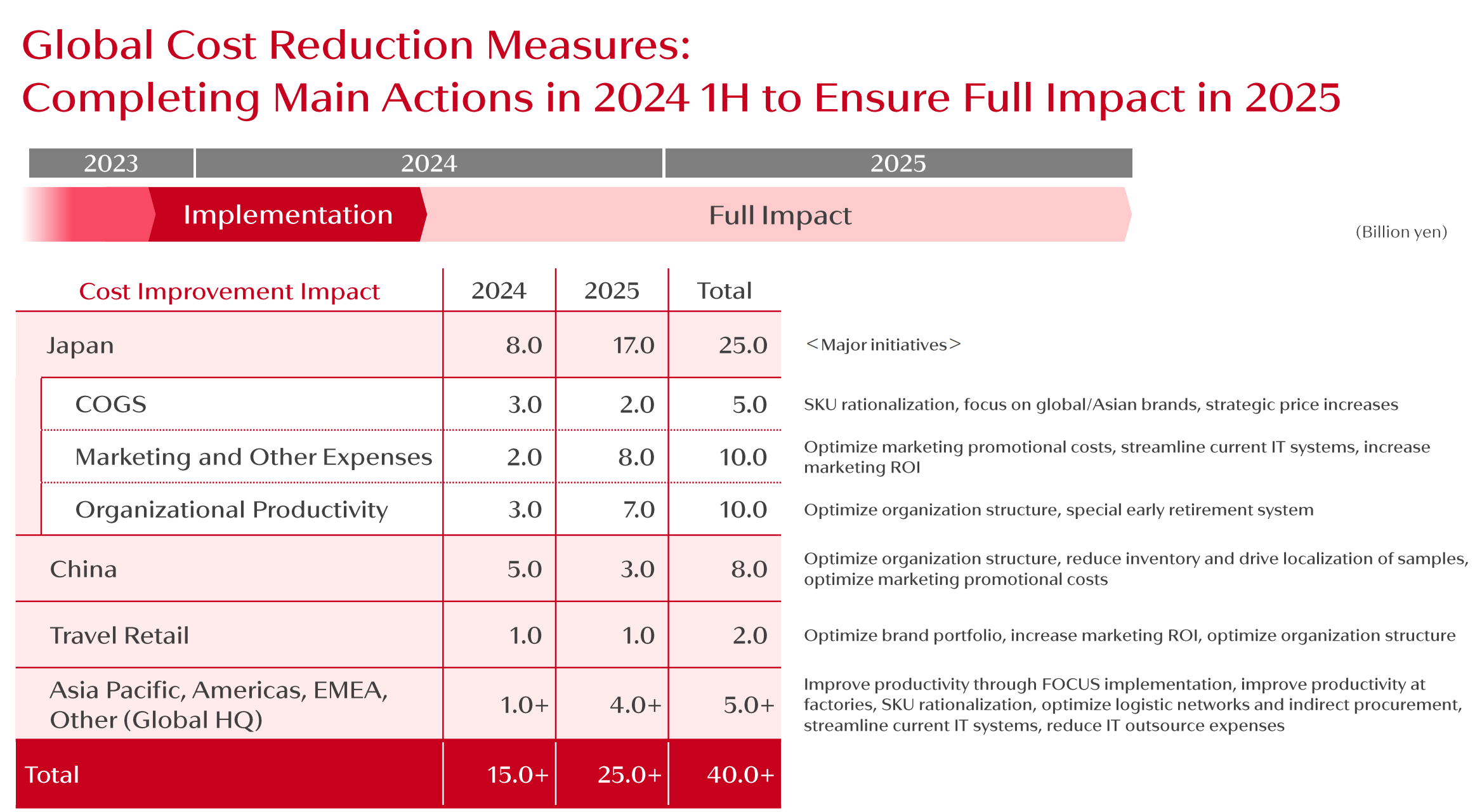Select the Full Impact arrow banner
The height and width of the screenshot is (812, 1482).
pyautogui.click(x=780, y=214)
